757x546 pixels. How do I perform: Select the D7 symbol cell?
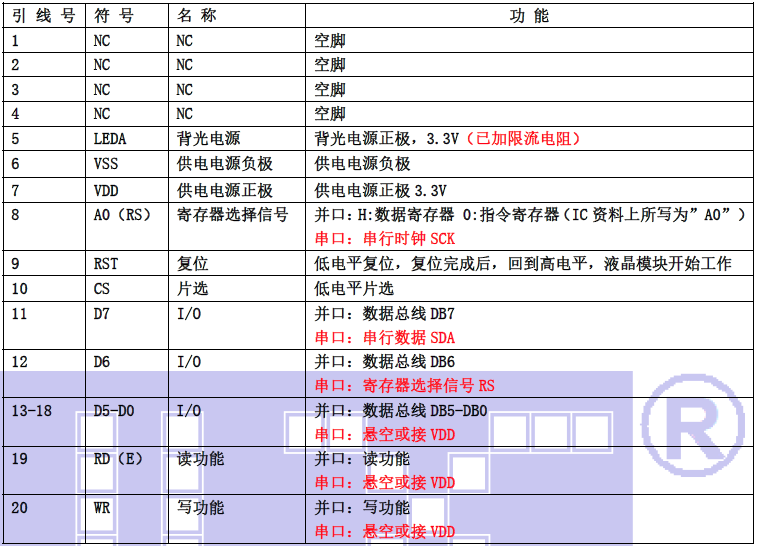click(x=101, y=314)
